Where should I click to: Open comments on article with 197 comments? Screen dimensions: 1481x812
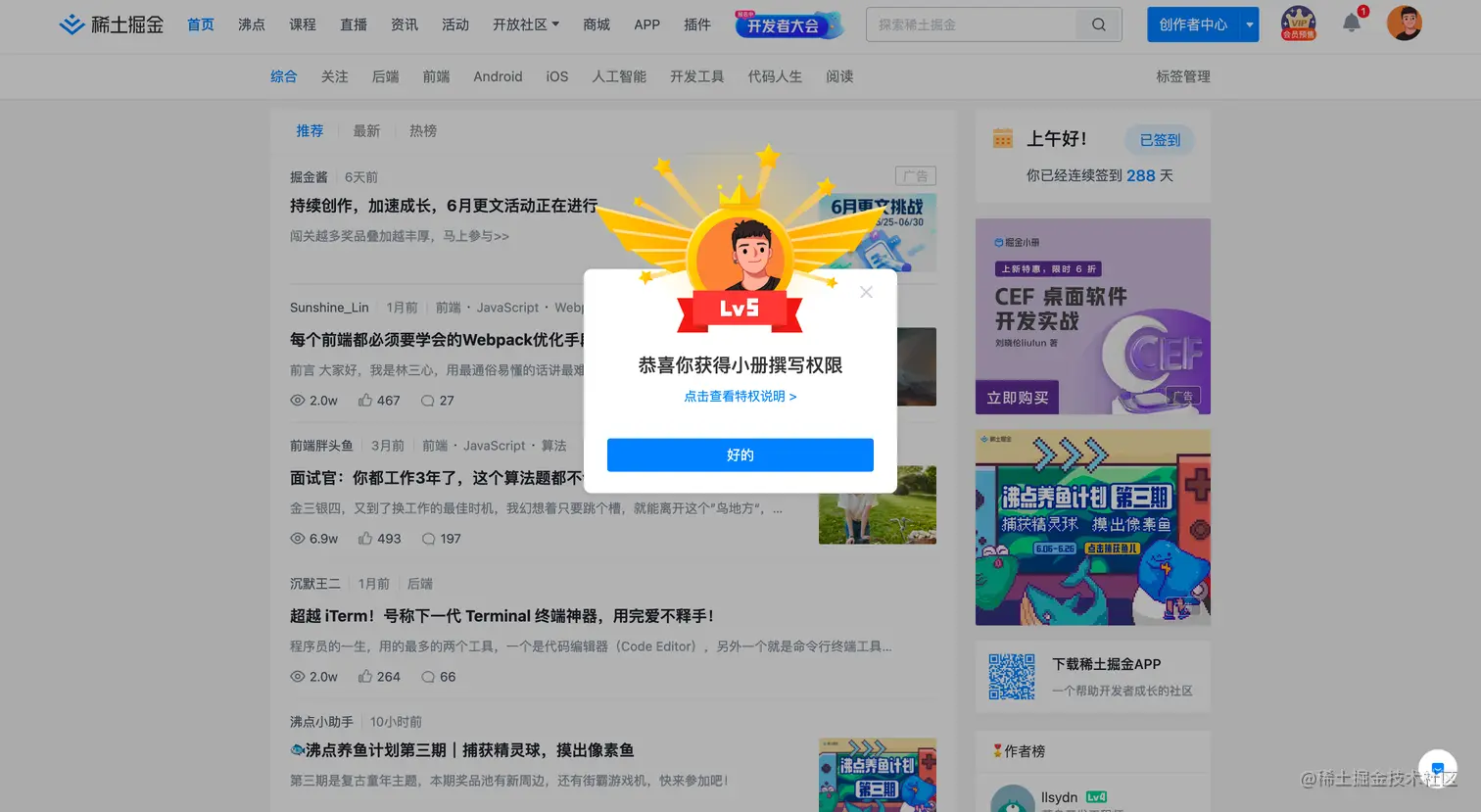coord(441,539)
